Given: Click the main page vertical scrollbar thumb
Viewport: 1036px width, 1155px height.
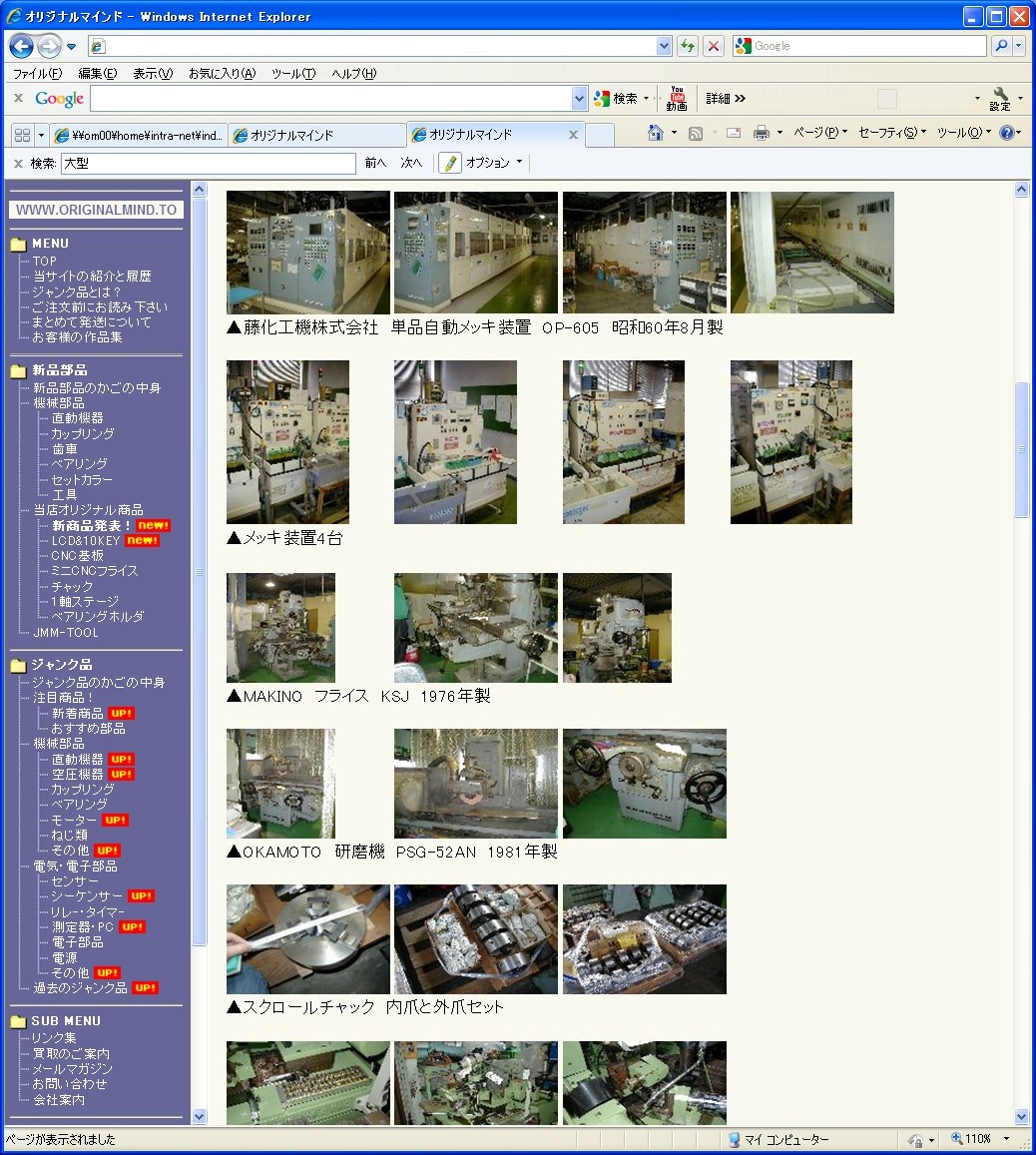Looking at the screenshot, I should point(1021,449).
